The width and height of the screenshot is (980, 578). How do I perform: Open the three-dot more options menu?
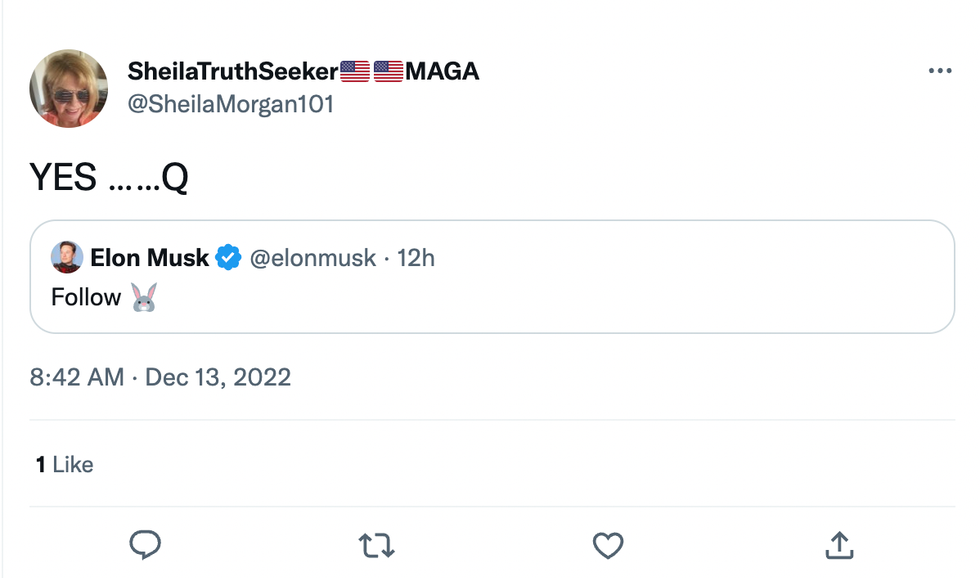point(940,71)
